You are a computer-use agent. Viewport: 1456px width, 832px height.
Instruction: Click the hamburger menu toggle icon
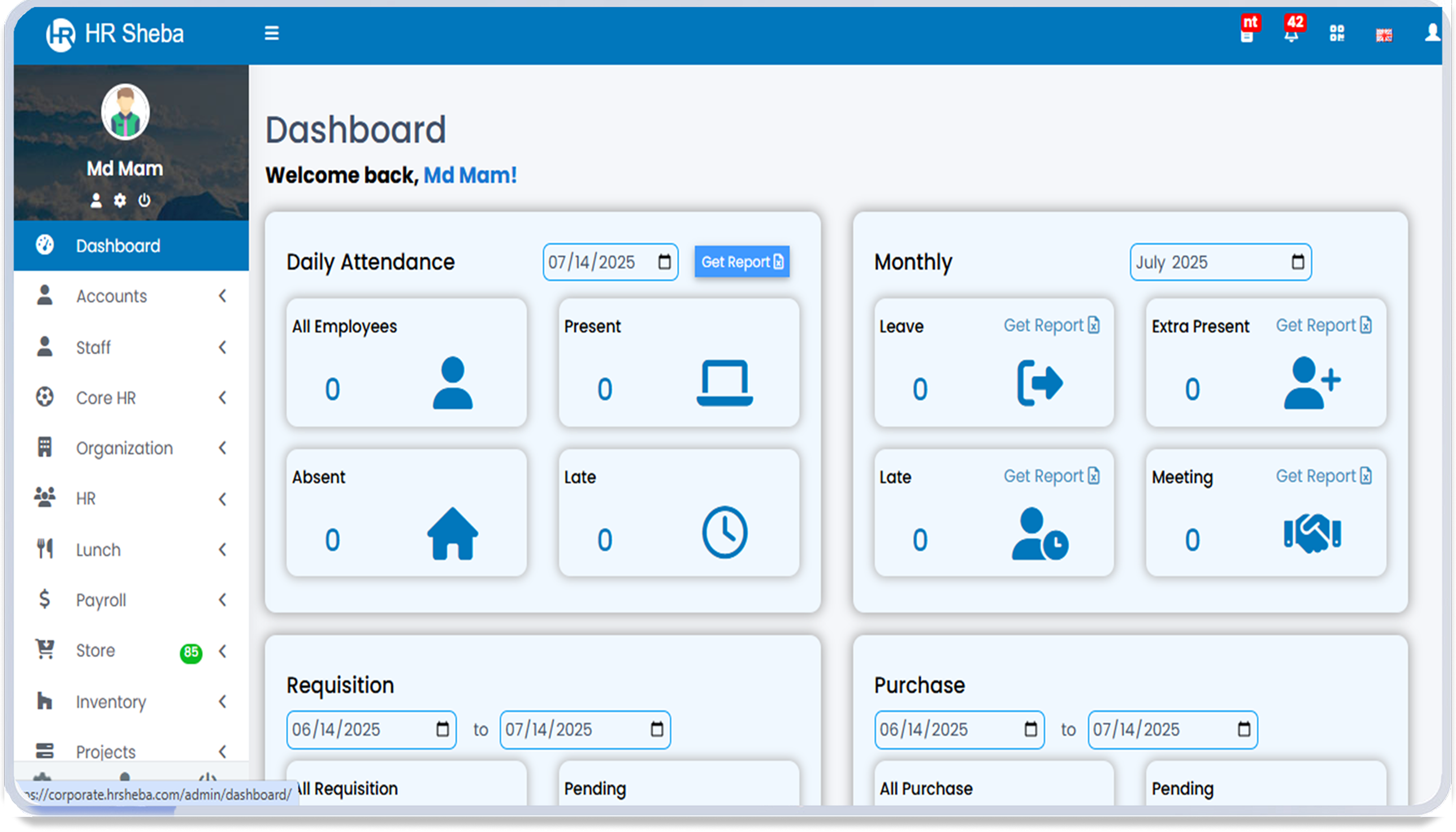271,33
